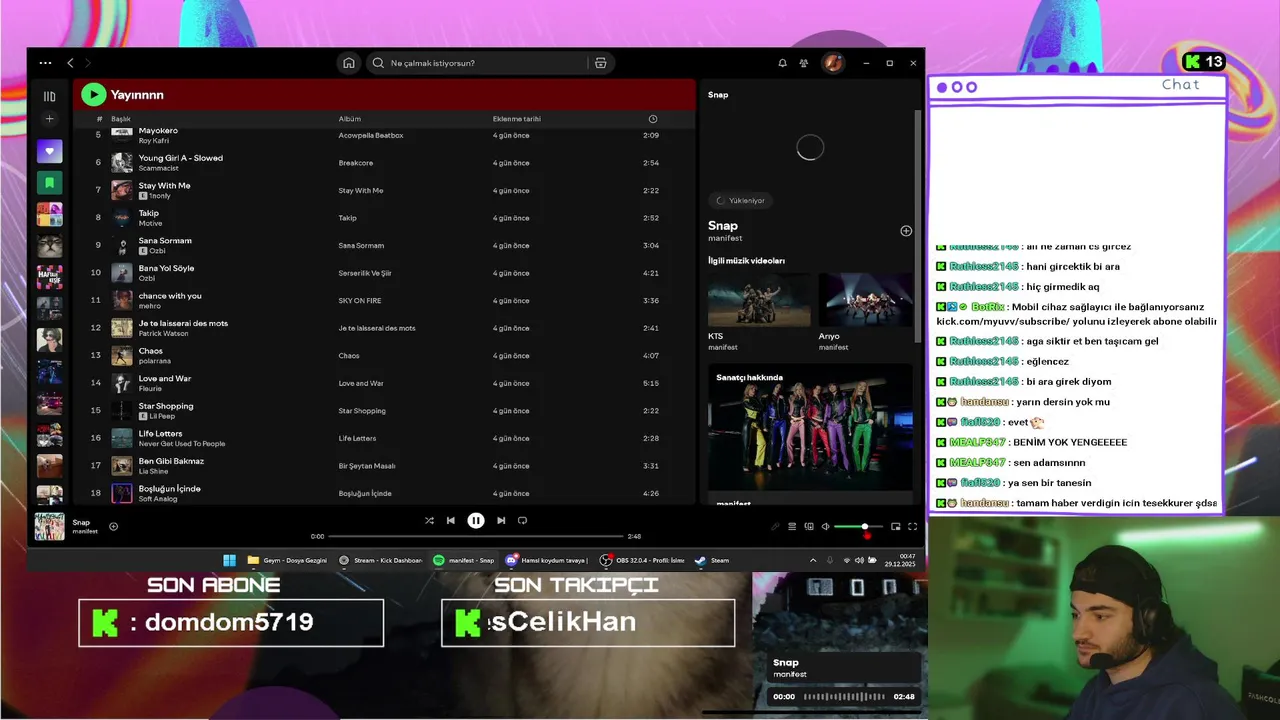Viewport: 1280px width, 720px height.
Task: Open the KTS music video thumbnail
Action: point(759,299)
